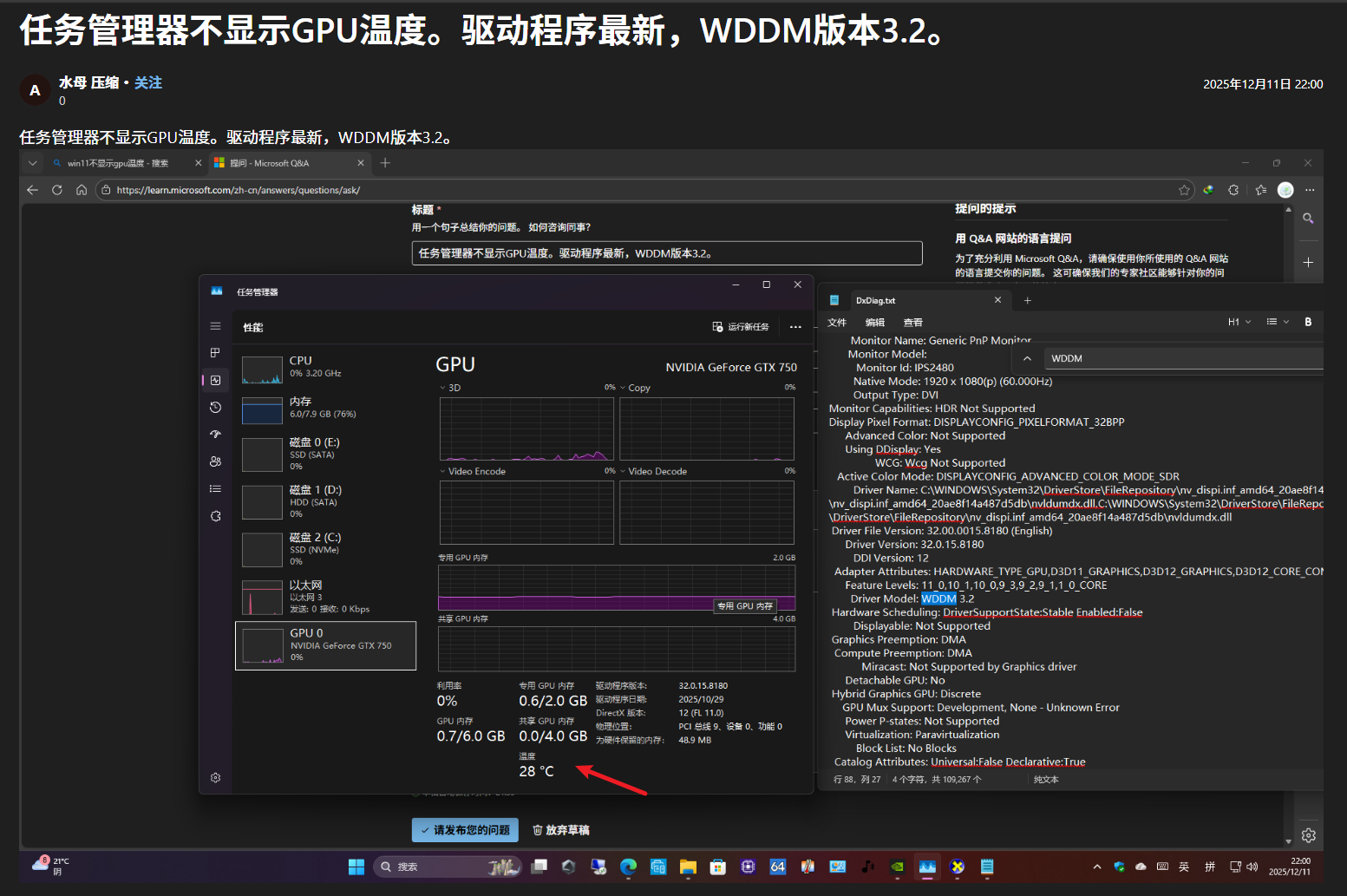Open taskbar clock 22:00 2025/12/11
1347x896 pixels.
coord(1289,867)
